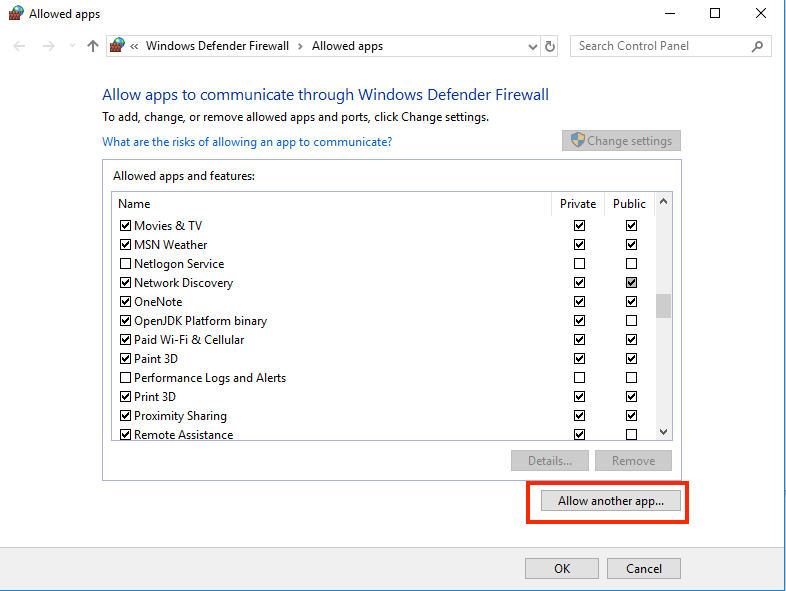786x591 pixels.
Task: Click the Public column header
Action: 629,204
